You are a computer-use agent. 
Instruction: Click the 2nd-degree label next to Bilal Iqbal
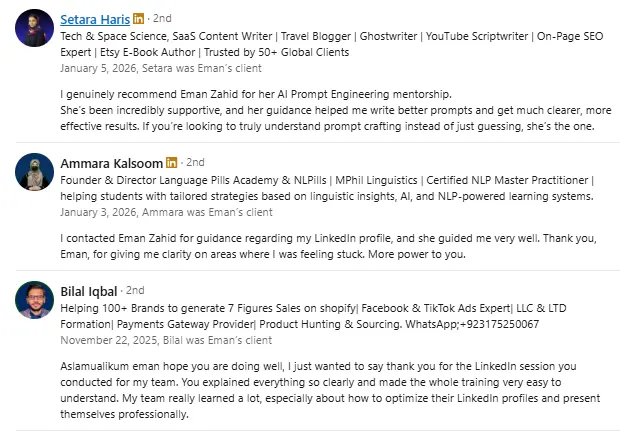(136, 291)
